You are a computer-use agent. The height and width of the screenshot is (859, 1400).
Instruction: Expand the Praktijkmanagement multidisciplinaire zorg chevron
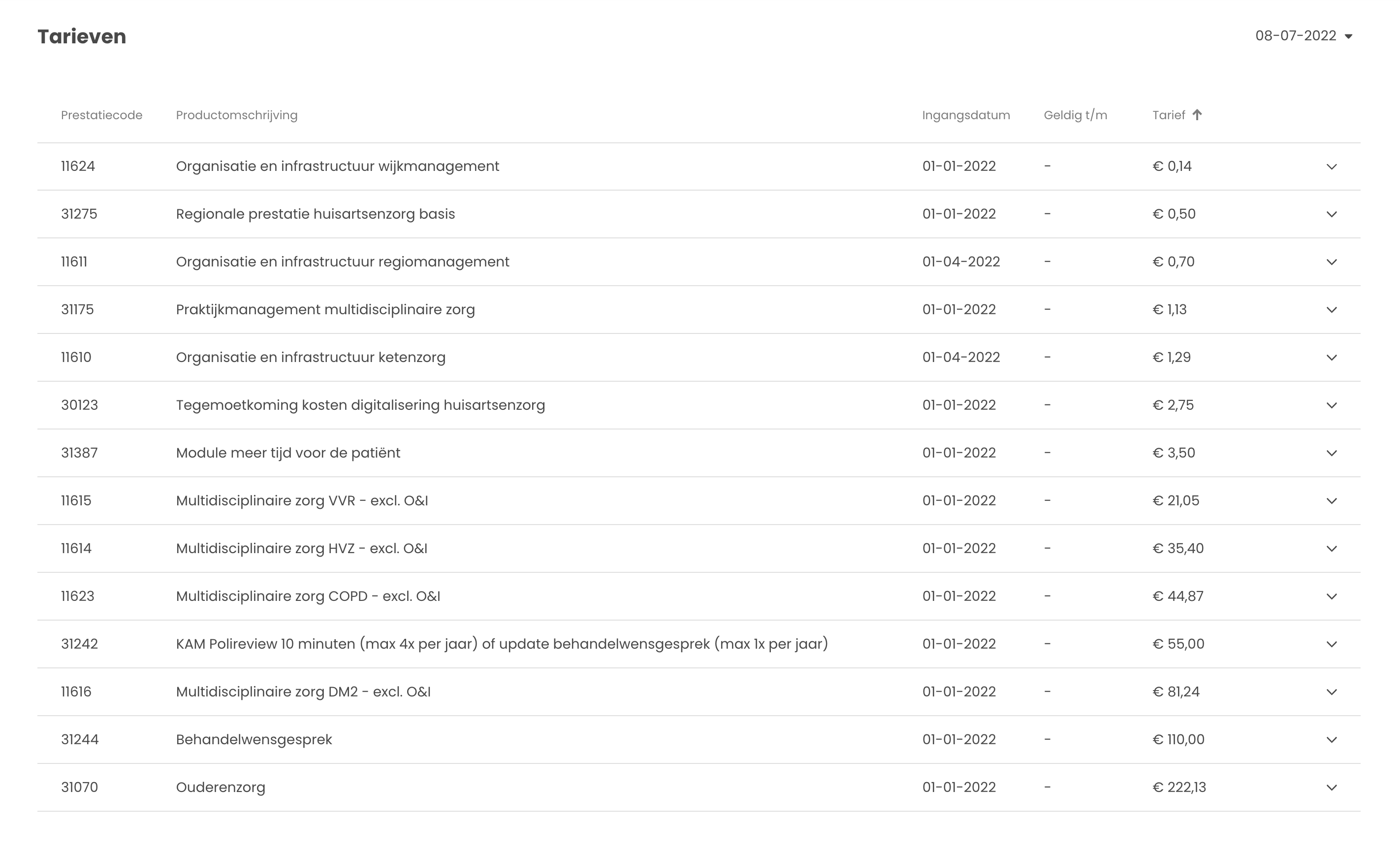(1331, 310)
